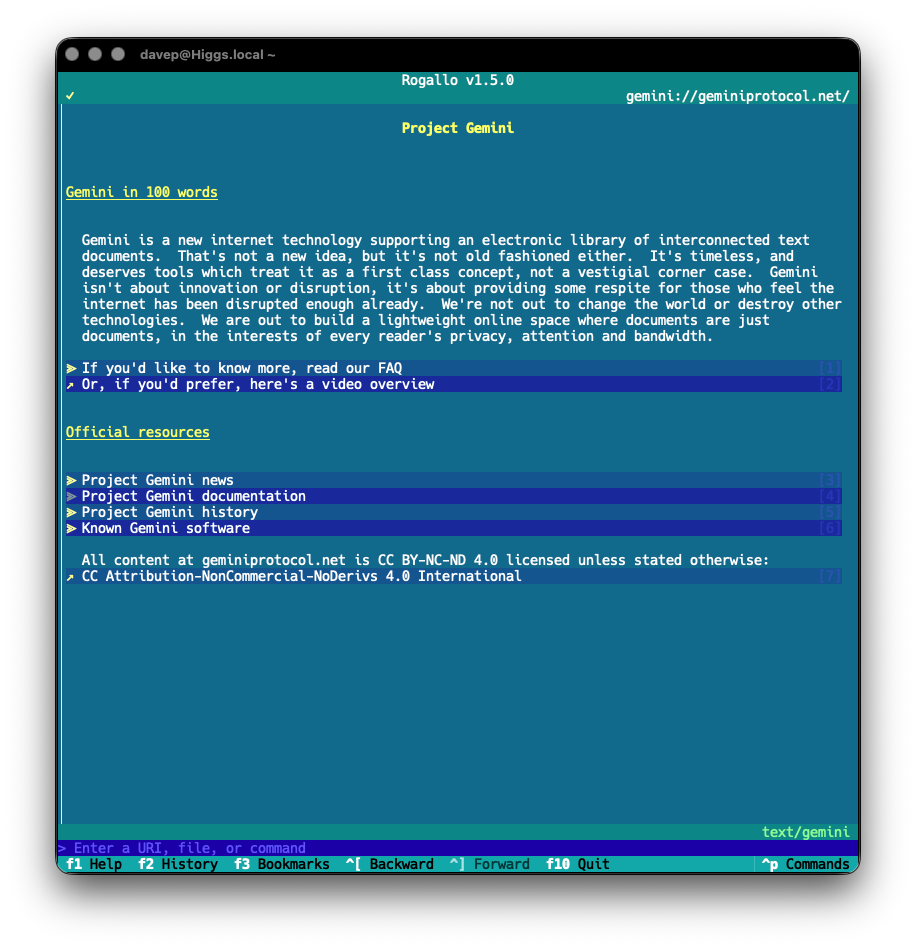Open Project Gemini documentation link
Screen dimensions: 916x948
pyautogui.click(x=453, y=496)
